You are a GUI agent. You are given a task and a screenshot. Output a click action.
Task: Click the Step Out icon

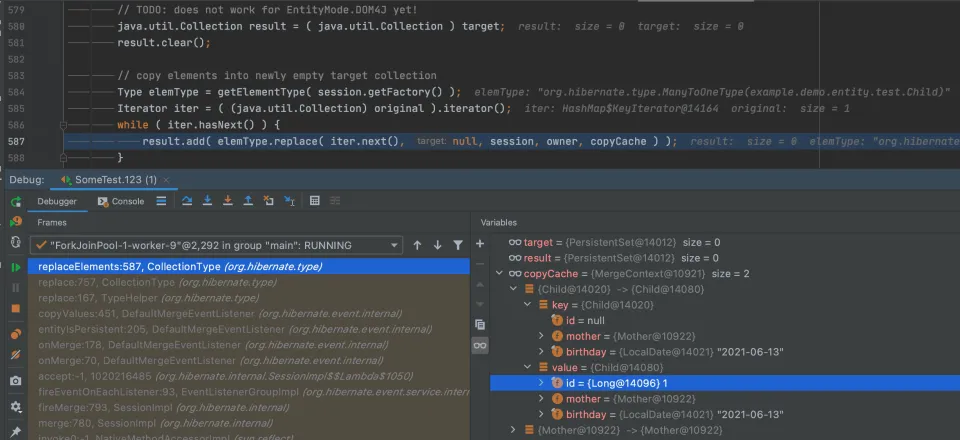248,201
